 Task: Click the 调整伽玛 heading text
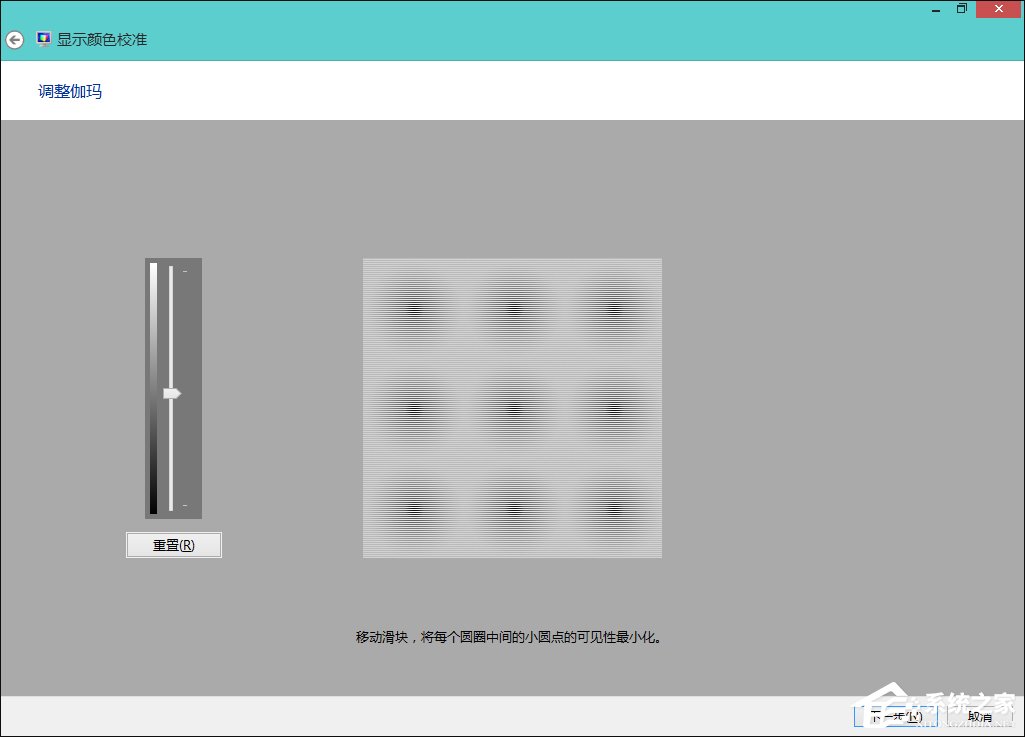[68, 91]
